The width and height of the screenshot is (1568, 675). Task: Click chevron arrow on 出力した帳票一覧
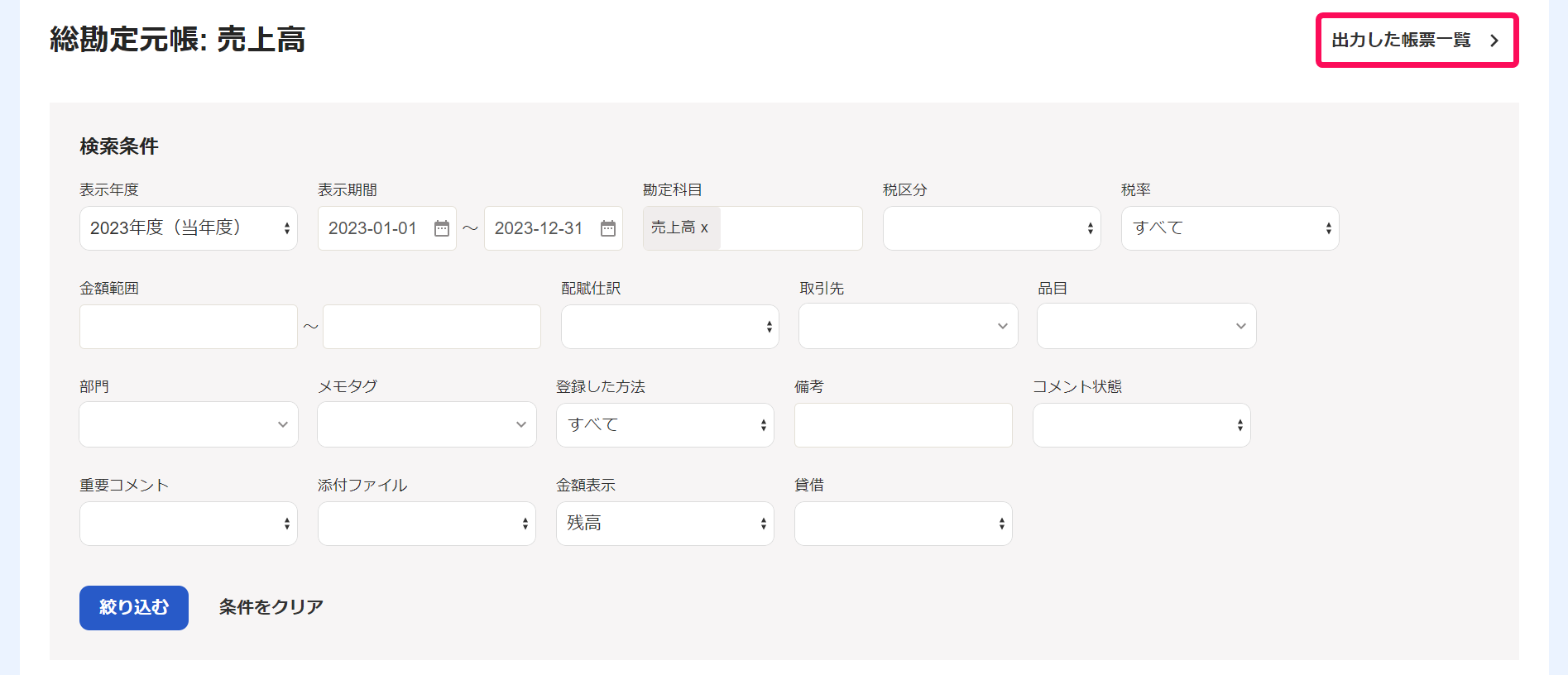(1494, 41)
